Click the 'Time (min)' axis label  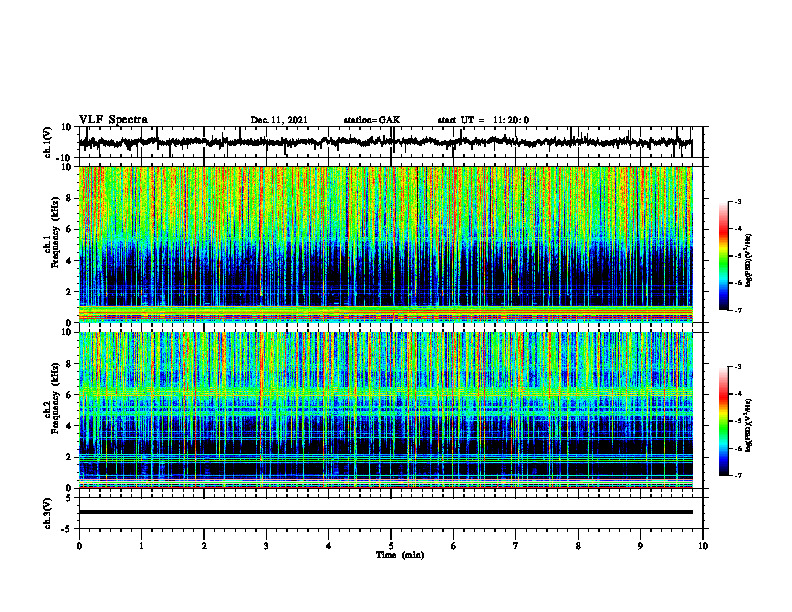pyautogui.click(x=400, y=555)
